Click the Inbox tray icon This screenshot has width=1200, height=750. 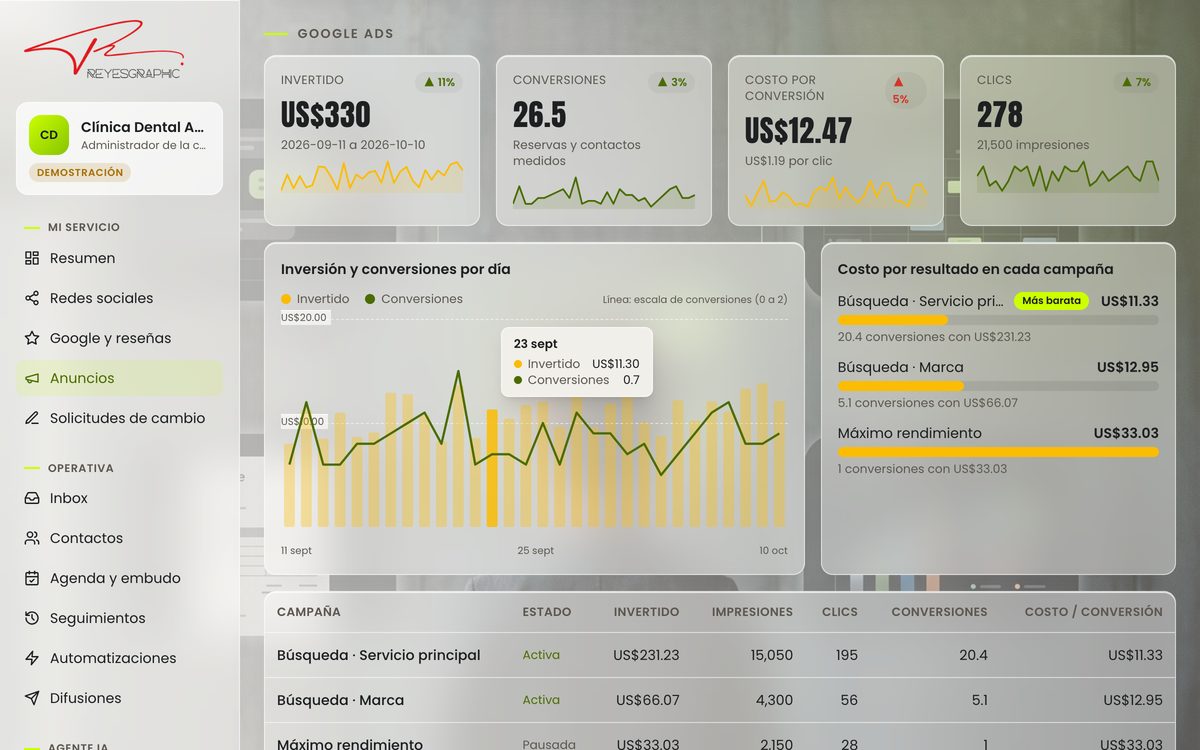[32, 498]
